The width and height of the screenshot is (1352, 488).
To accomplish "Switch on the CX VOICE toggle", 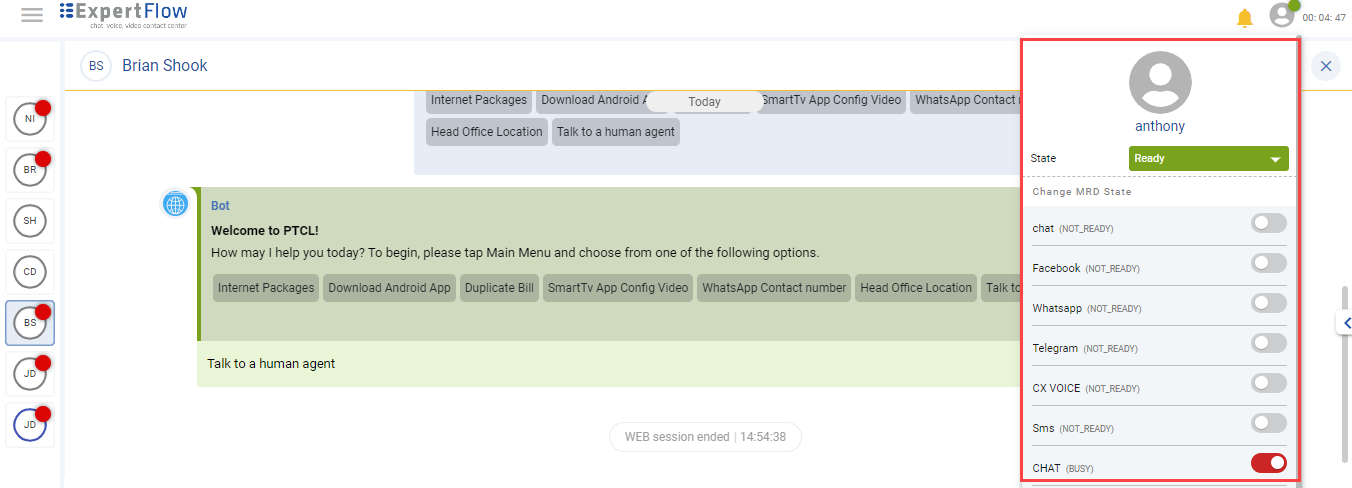I will click(1268, 383).
